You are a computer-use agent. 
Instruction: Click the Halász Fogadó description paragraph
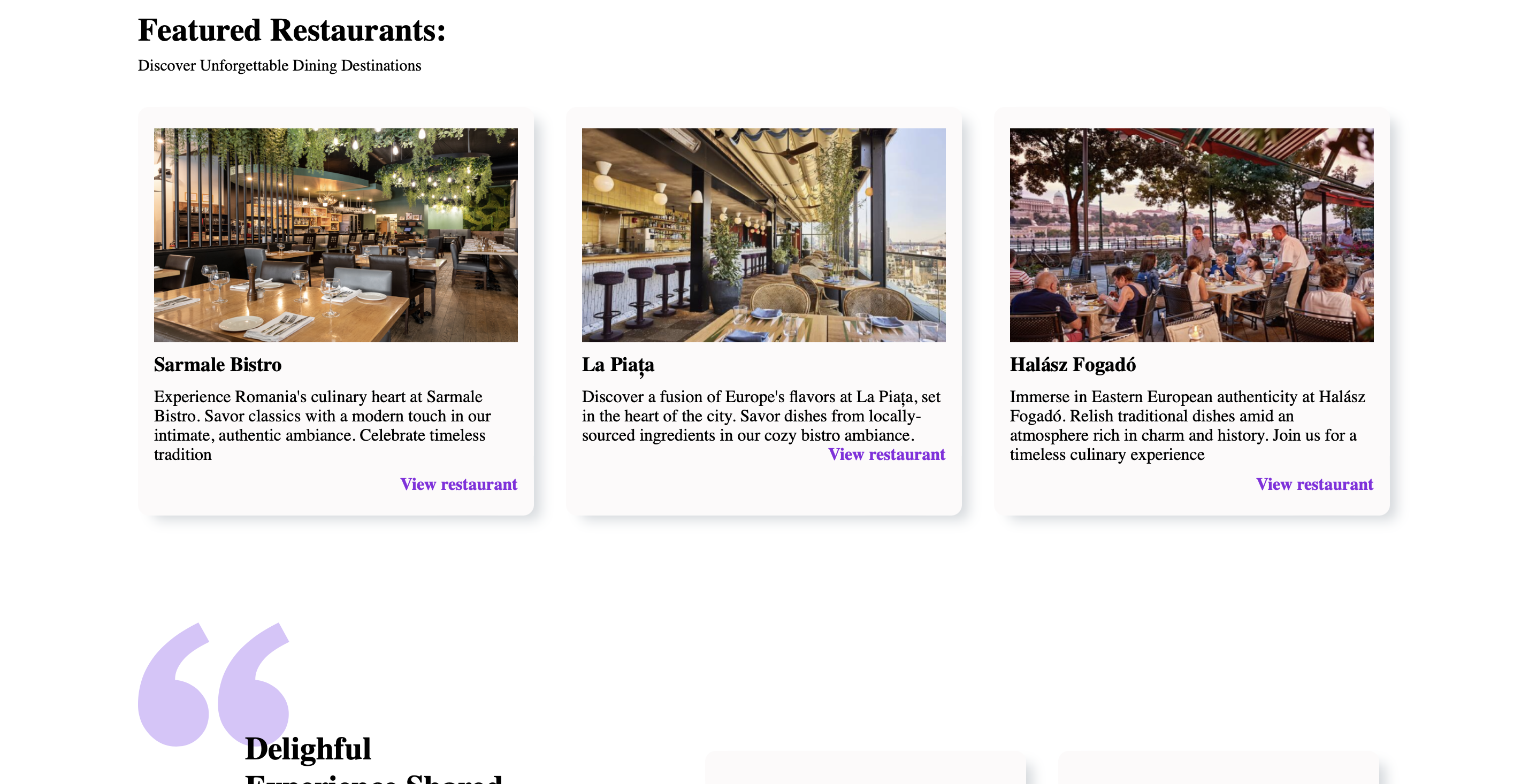click(x=1187, y=425)
